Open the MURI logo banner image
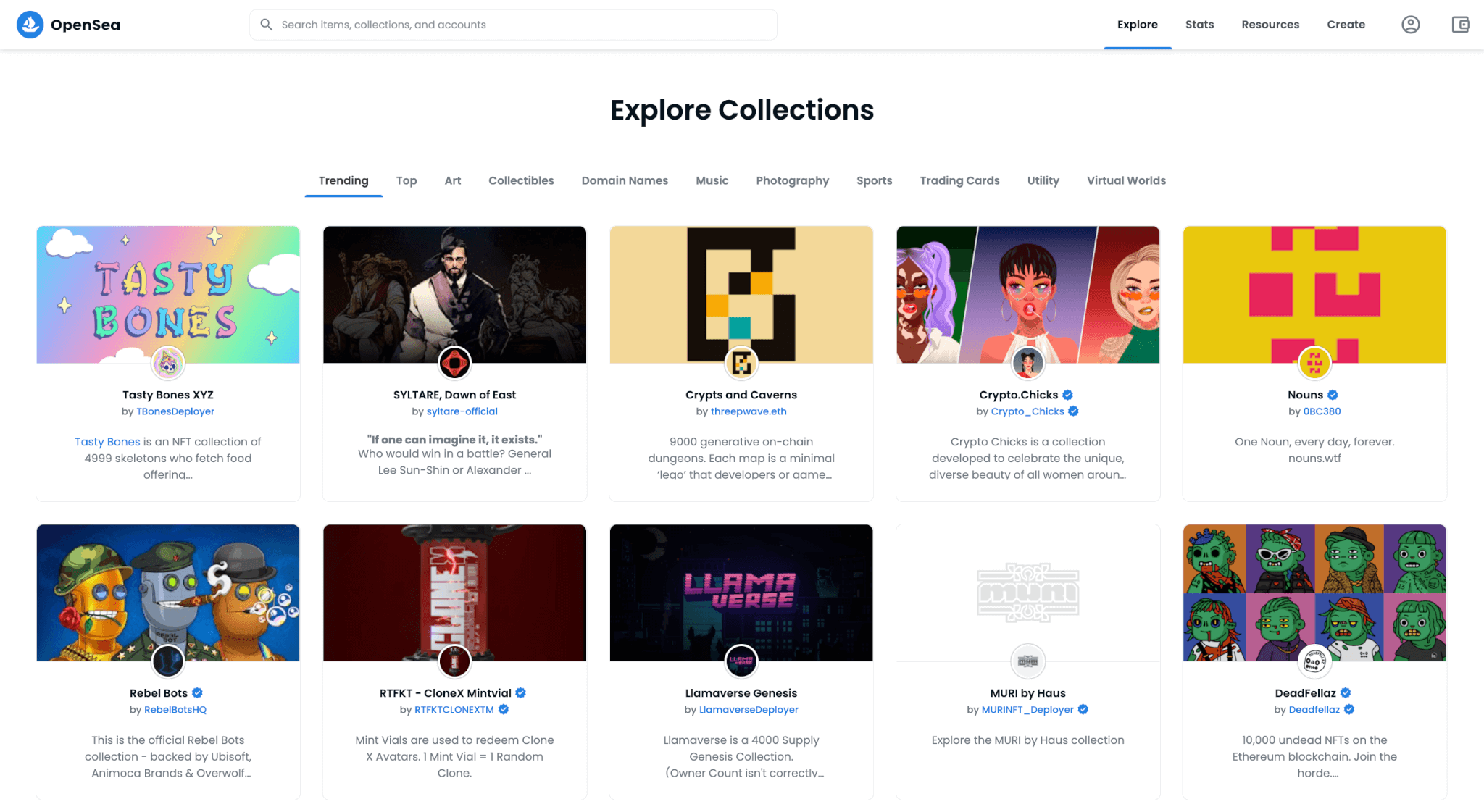This screenshot has height=812, width=1484. [x=1027, y=593]
